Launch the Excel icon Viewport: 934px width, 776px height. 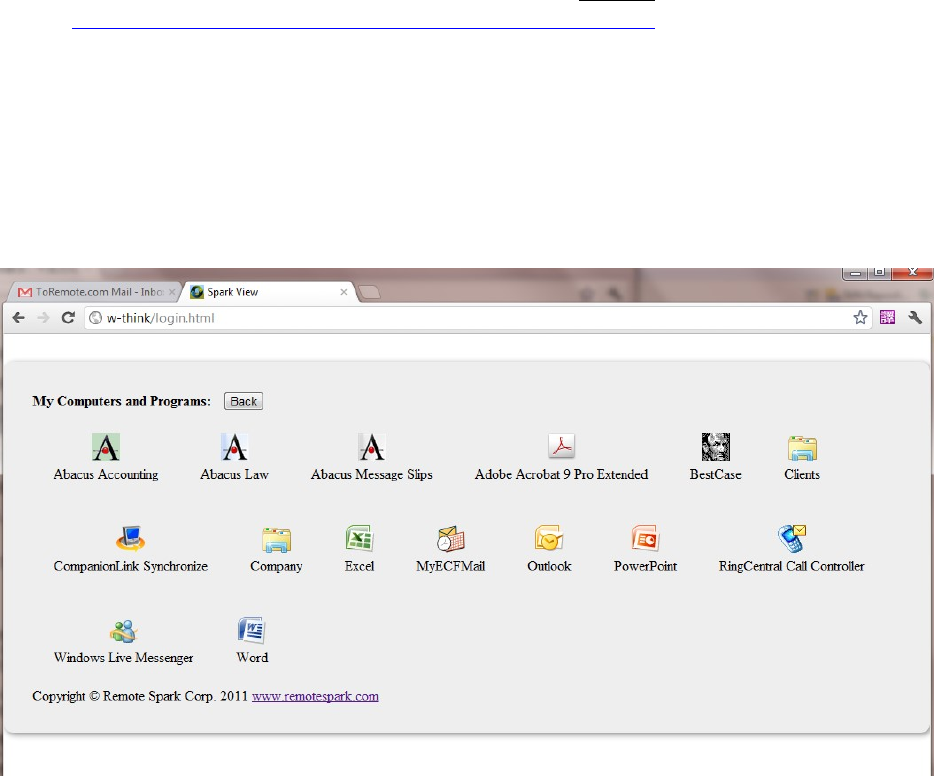click(x=359, y=538)
